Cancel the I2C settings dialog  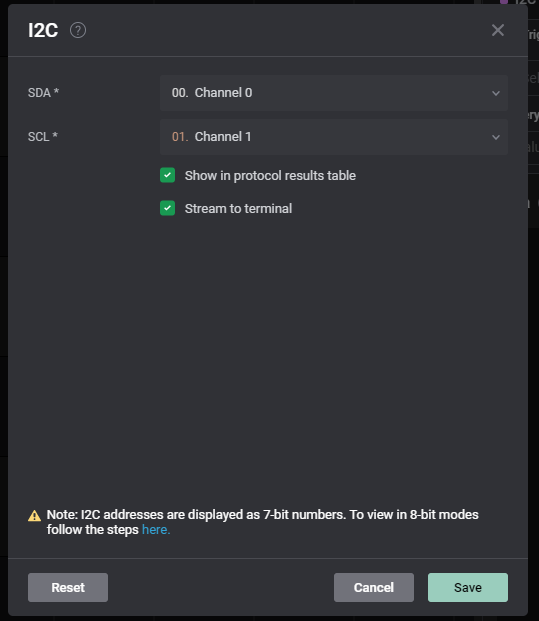pyautogui.click(x=373, y=587)
